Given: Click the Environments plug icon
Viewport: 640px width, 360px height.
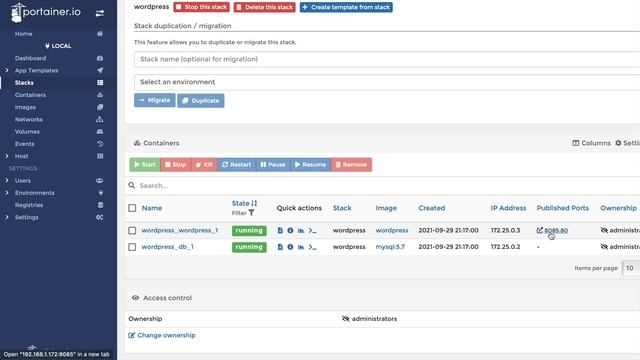Looking at the screenshot, I should click(100, 193).
